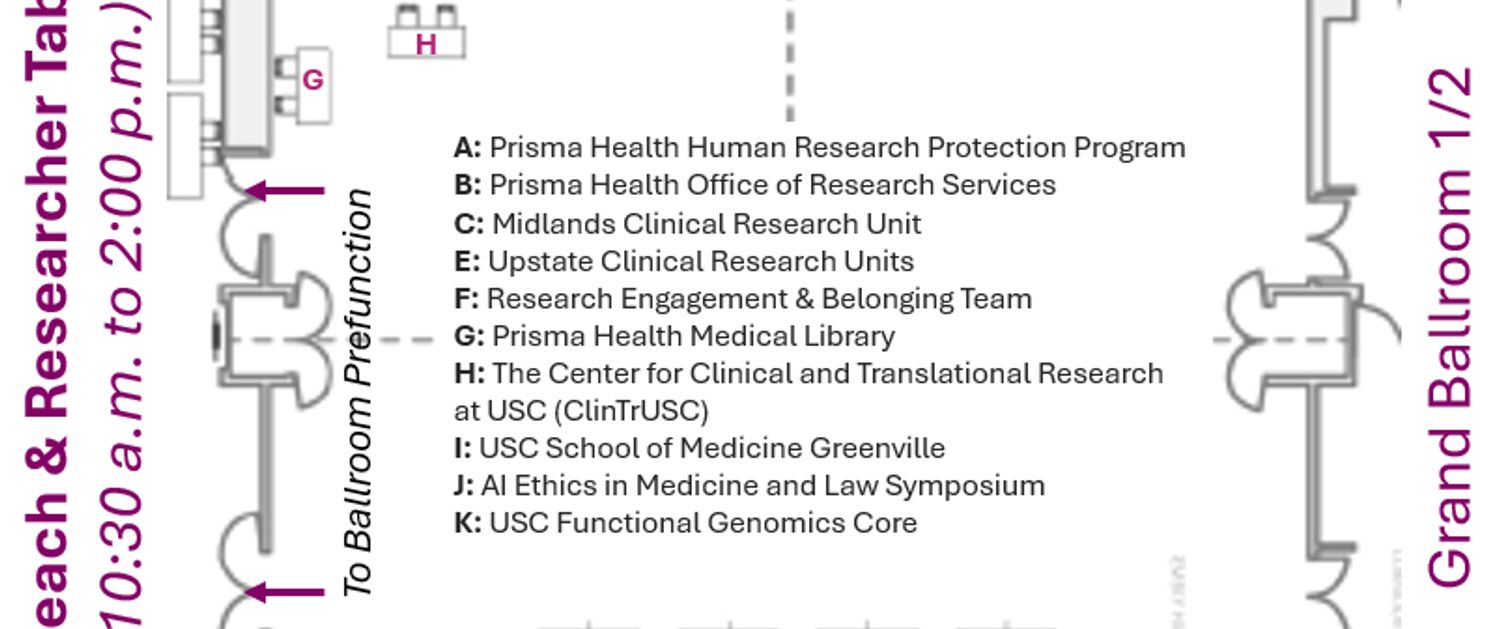Select legend entry B: Office of Research Services
The image size is (1500, 629).
point(755,185)
